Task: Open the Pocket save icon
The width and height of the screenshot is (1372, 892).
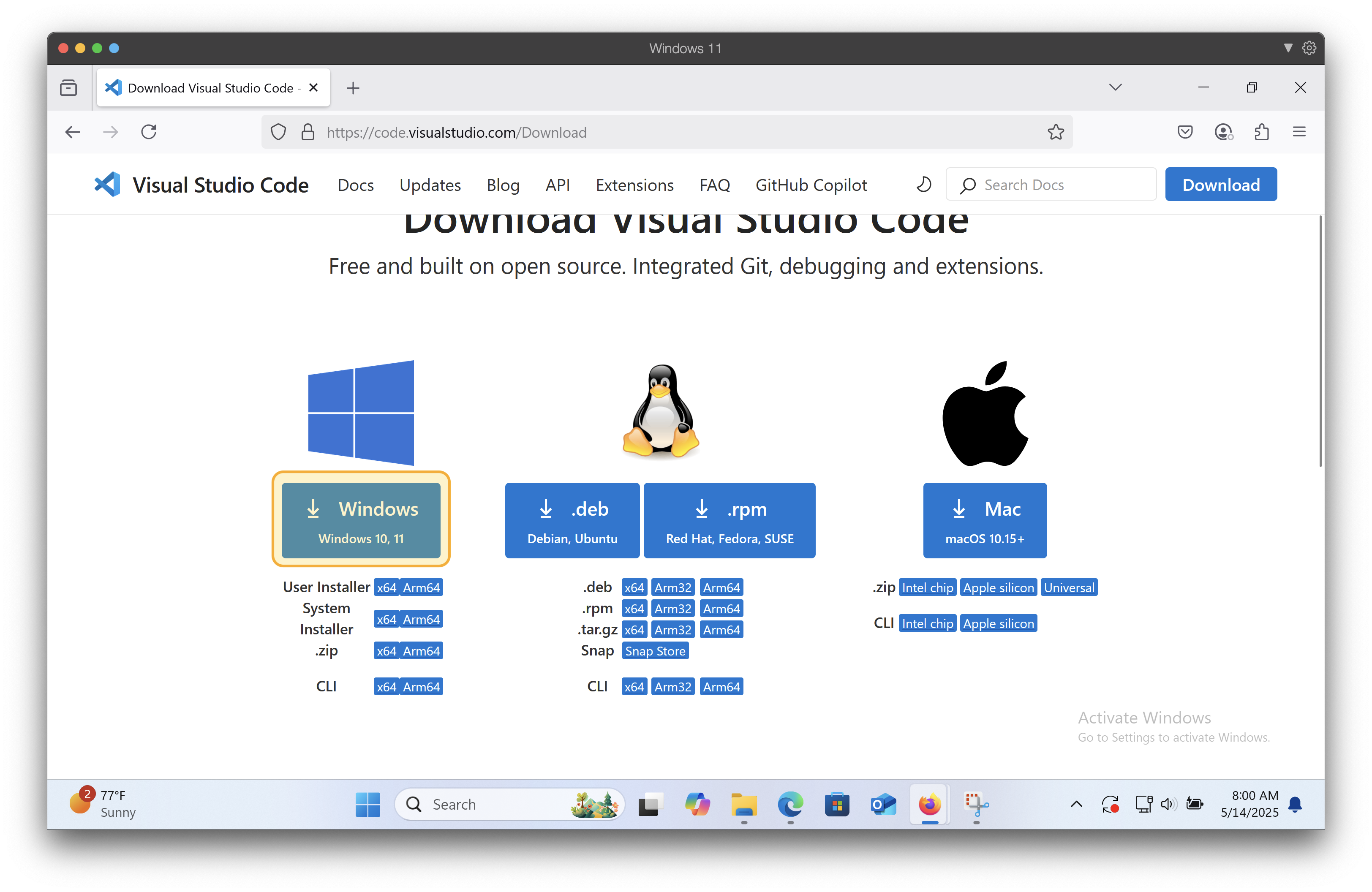Action: 1184,132
